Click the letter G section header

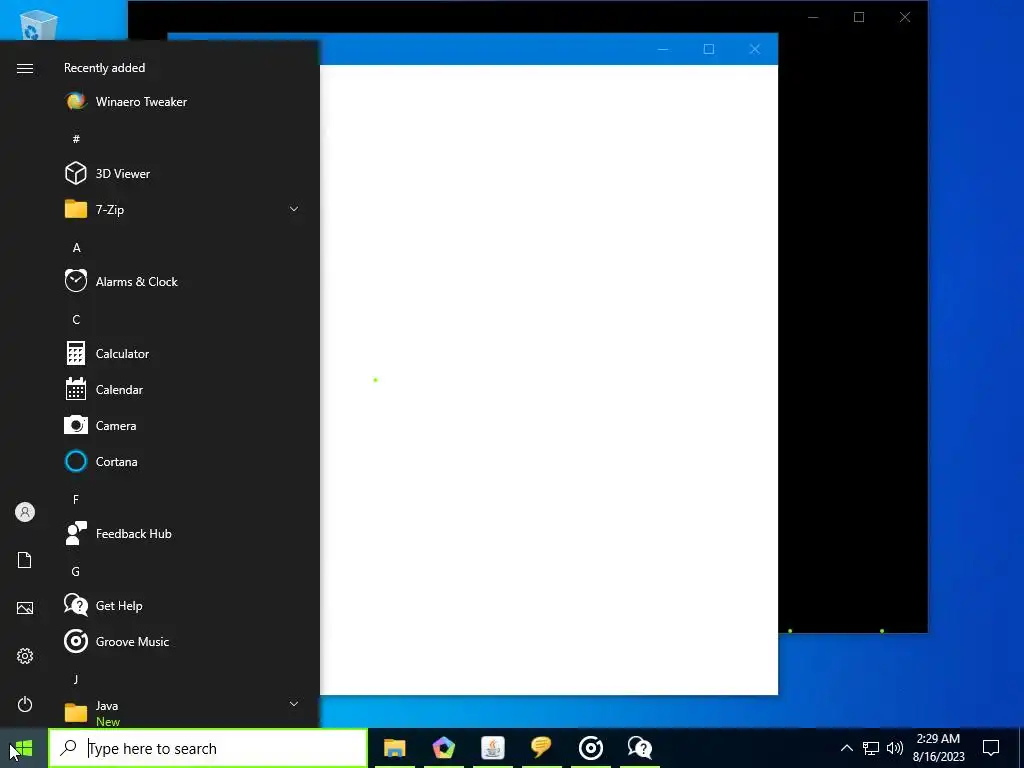pyautogui.click(x=76, y=571)
